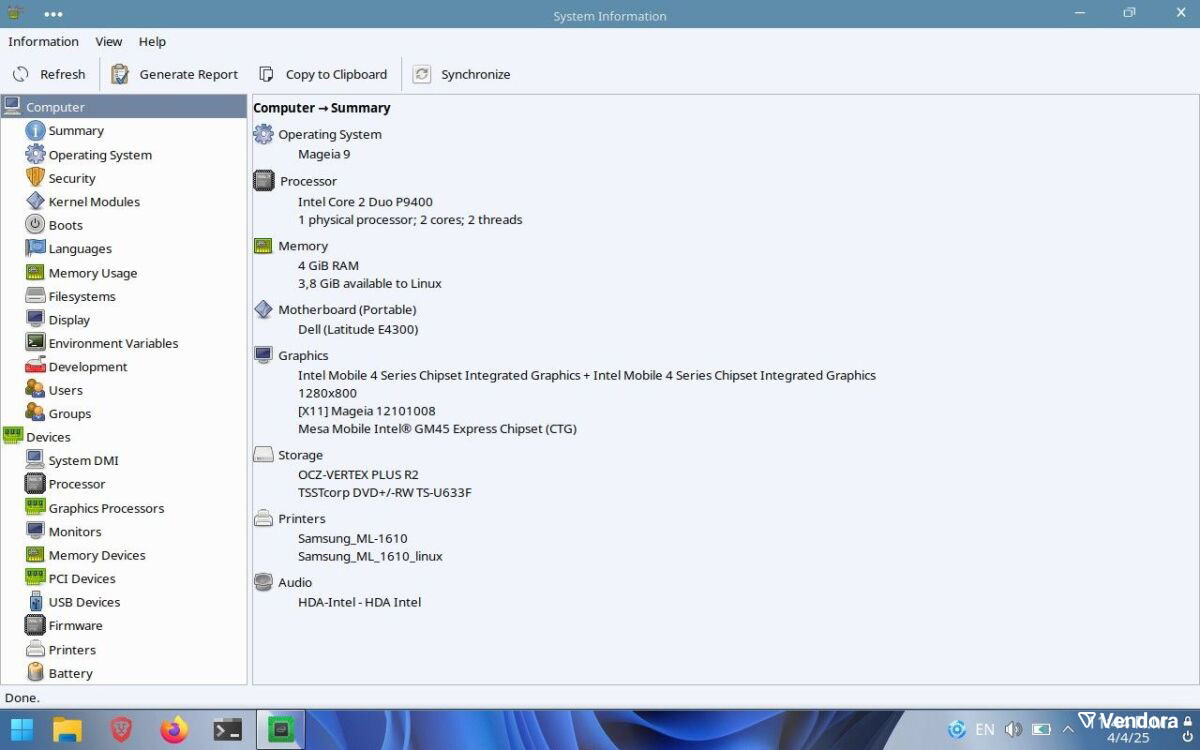Viewport: 1200px width, 750px height.
Task: Click the Users icon in the sidebar
Action: (35, 390)
